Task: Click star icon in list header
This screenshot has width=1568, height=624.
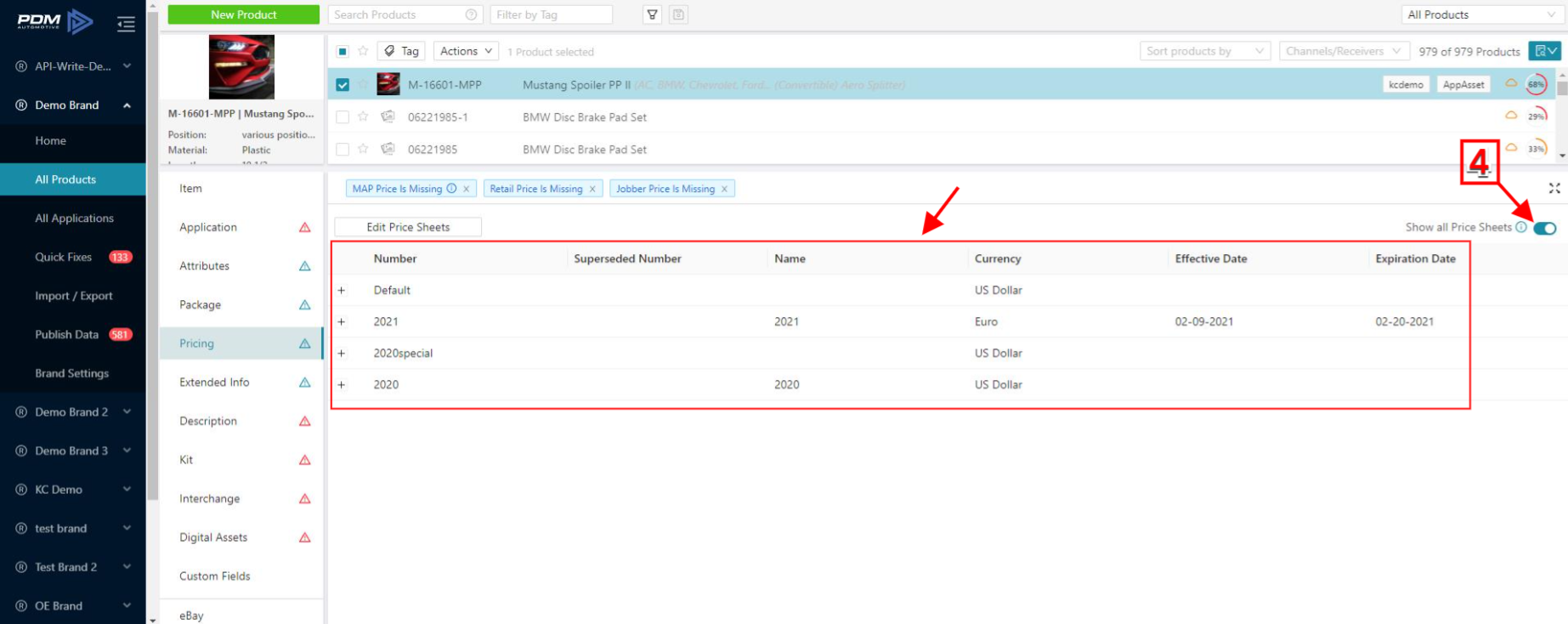Action: tap(363, 51)
